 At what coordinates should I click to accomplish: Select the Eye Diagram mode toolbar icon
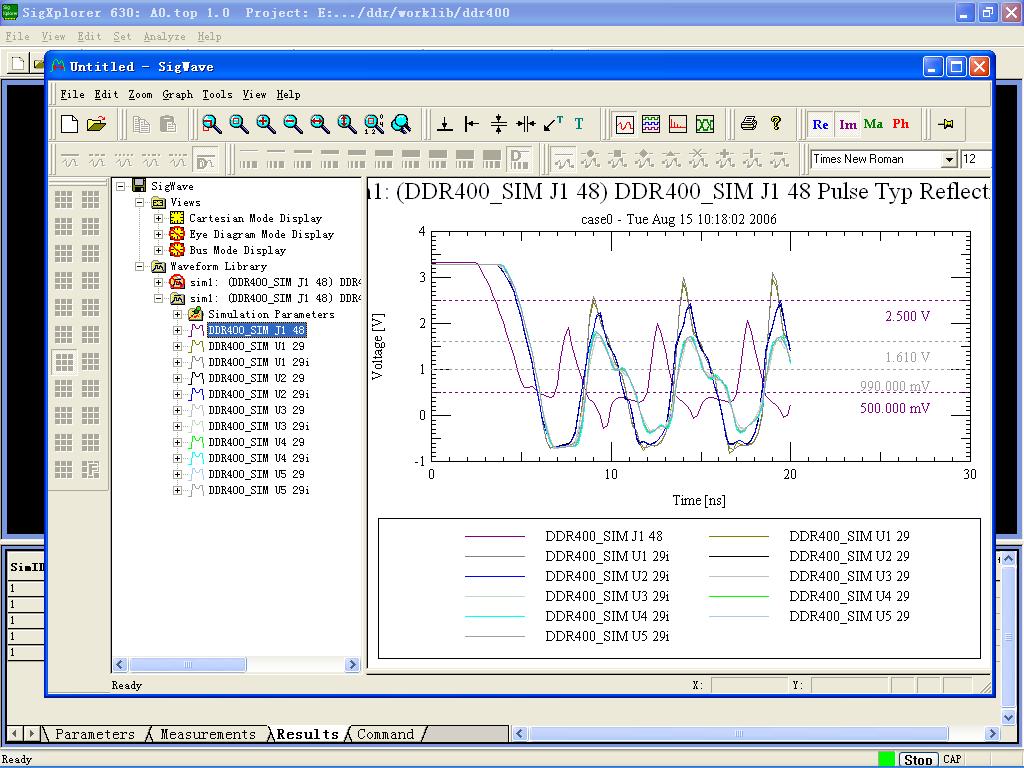[706, 125]
